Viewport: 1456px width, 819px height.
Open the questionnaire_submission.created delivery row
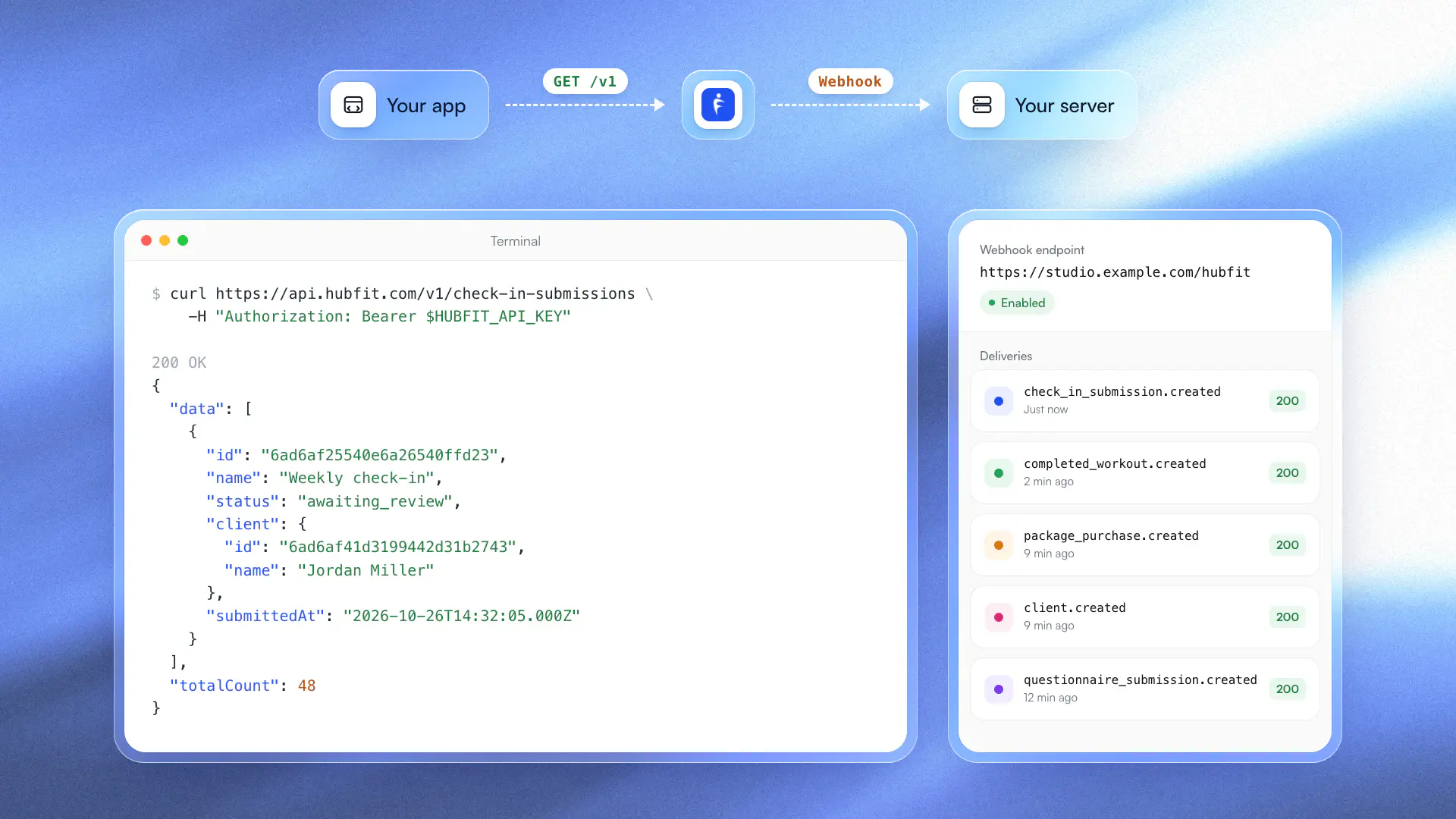[x=1145, y=689]
